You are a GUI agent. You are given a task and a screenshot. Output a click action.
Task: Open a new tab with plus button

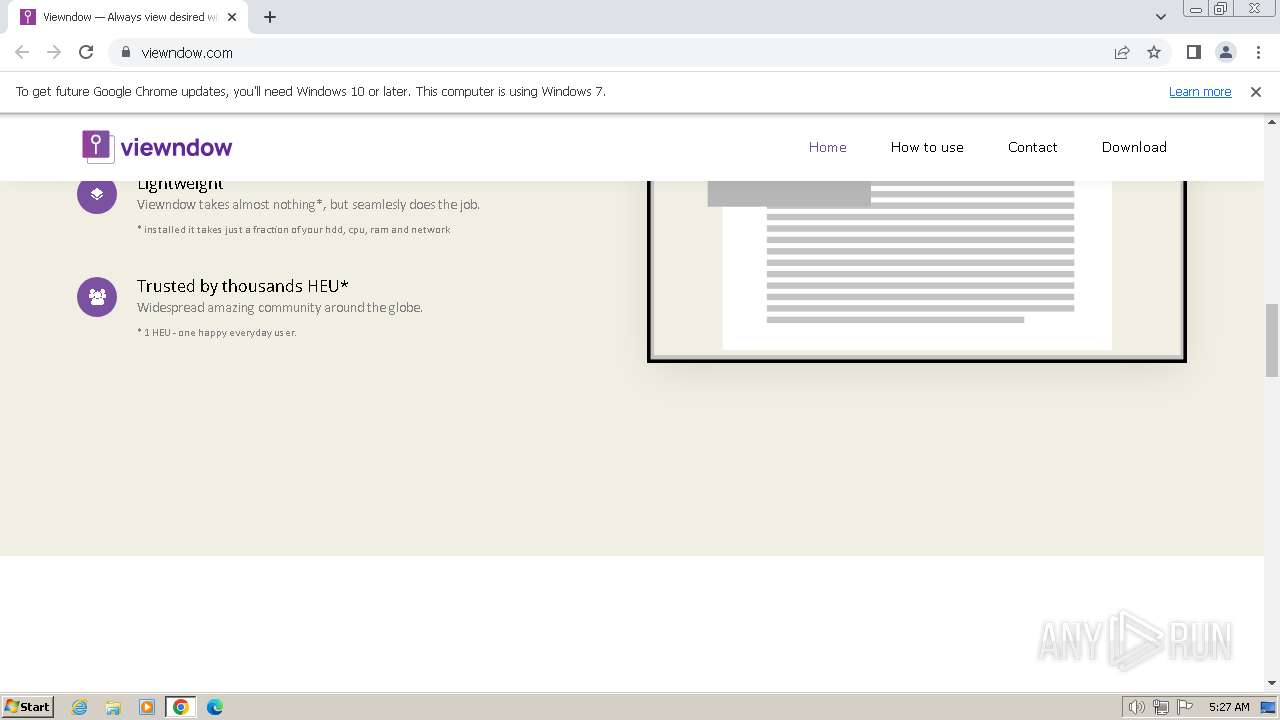point(270,17)
